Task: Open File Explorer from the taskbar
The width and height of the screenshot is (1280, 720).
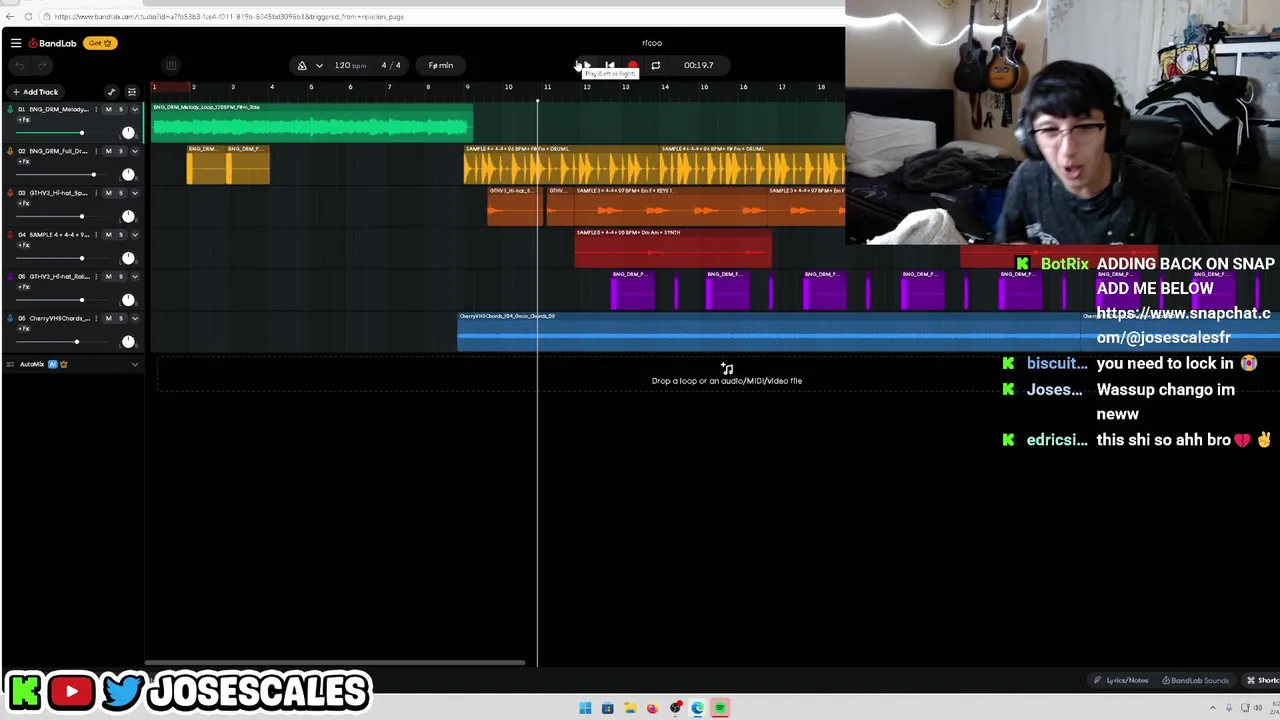Action: (630, 708)
